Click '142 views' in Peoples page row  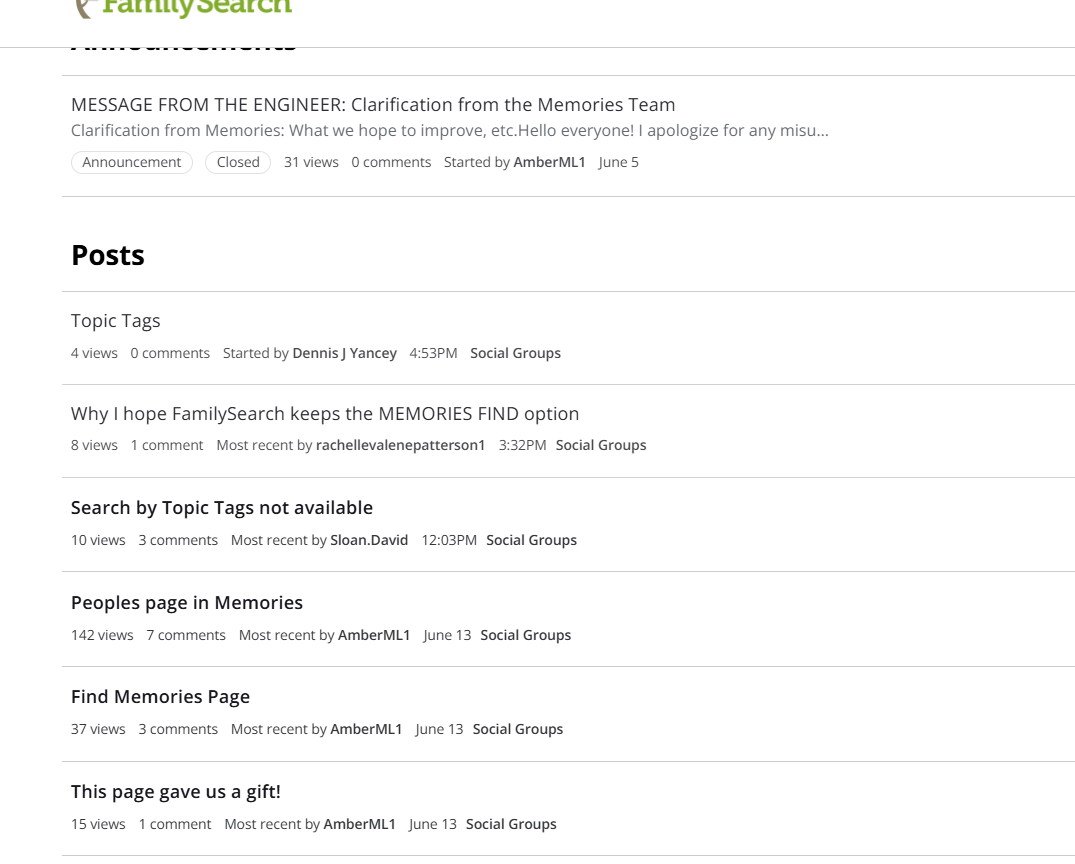(102, 636)
